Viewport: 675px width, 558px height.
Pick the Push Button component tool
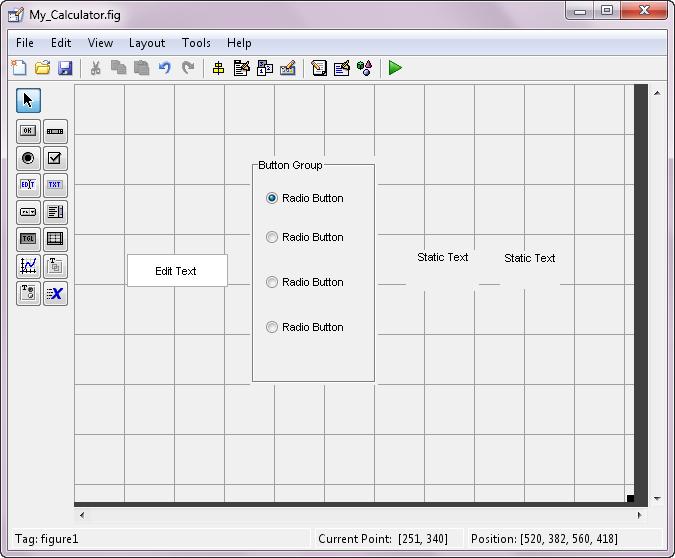[x=28, y=131]
